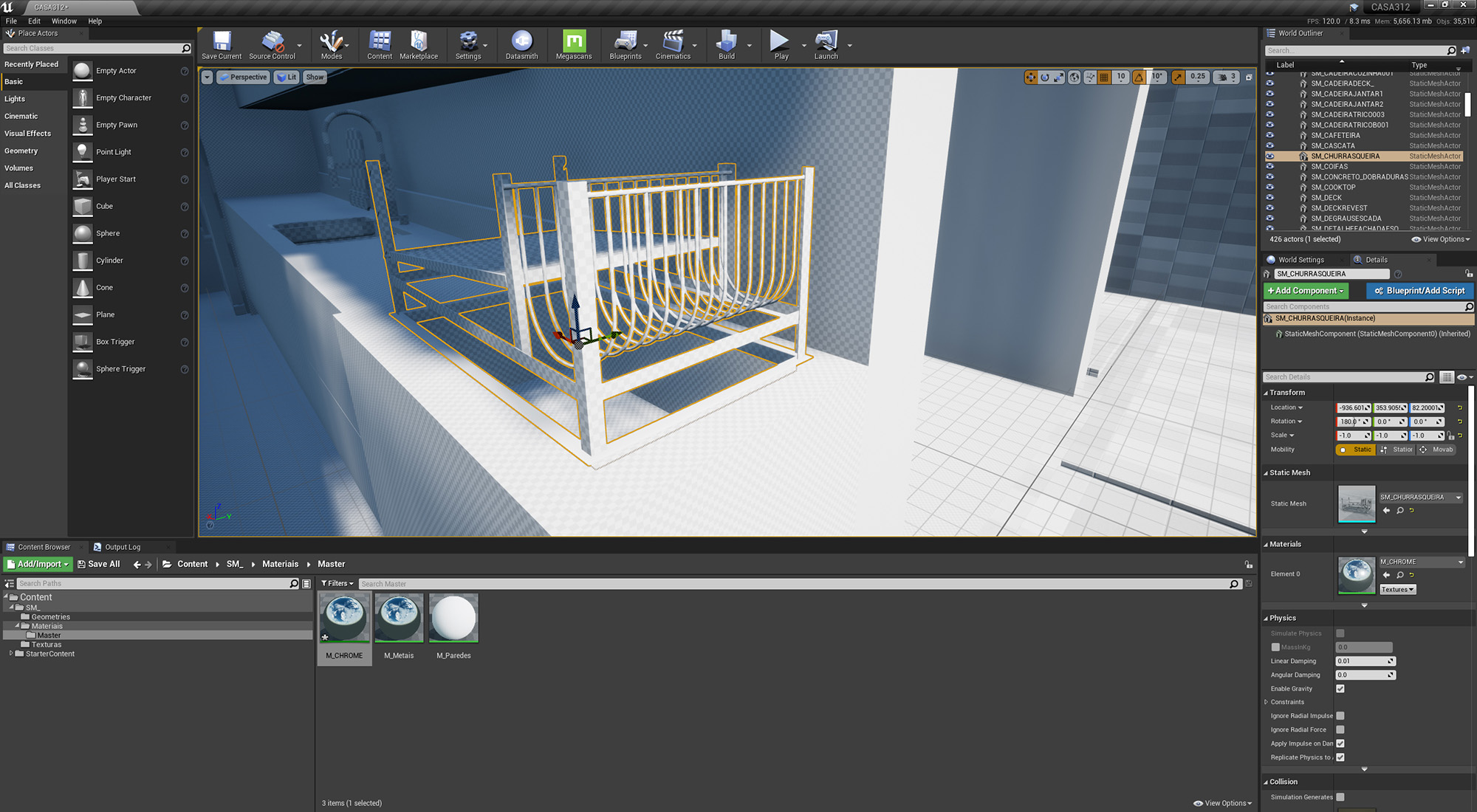Set Mobility to Movable
Screen dimensions: 1477x812
1436,450
